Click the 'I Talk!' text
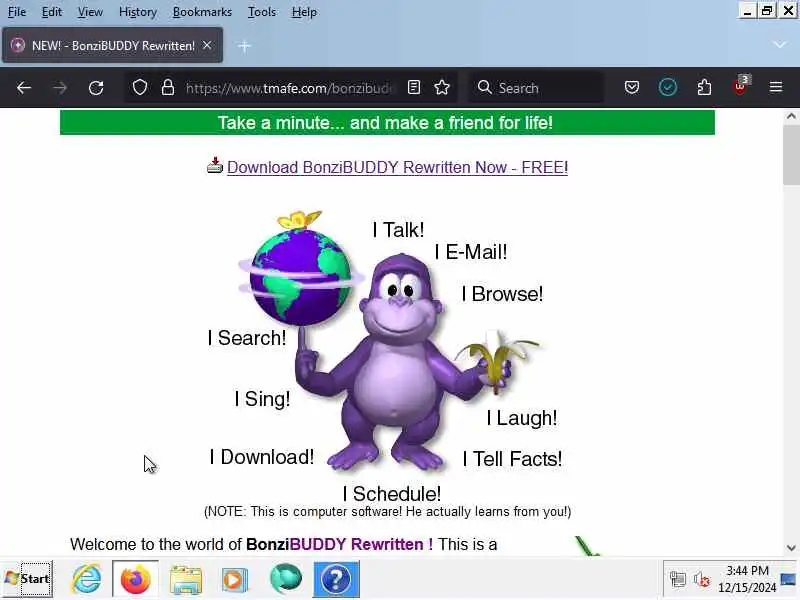 coord(398,230)
